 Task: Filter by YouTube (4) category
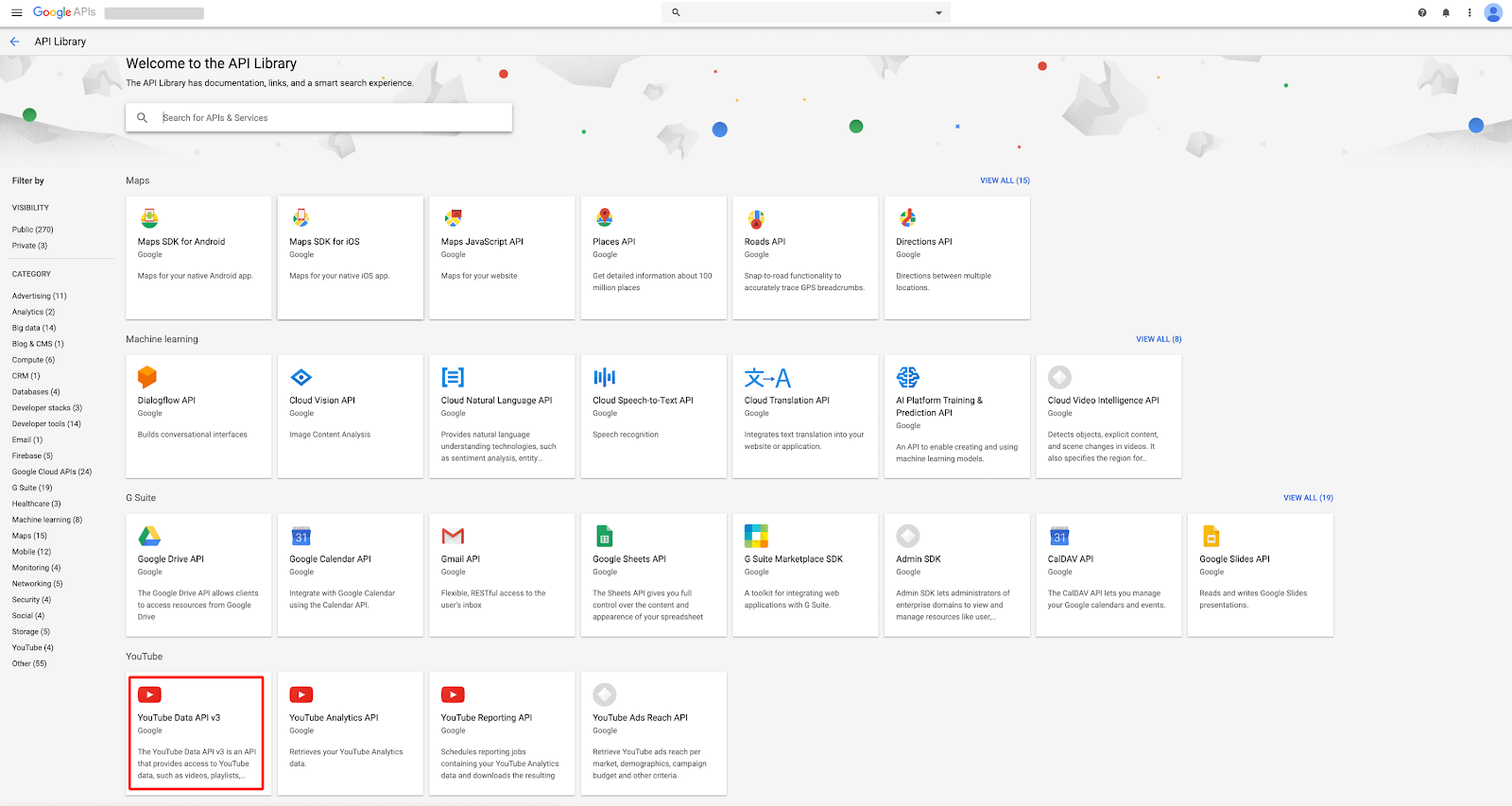(x=33, y=648)
